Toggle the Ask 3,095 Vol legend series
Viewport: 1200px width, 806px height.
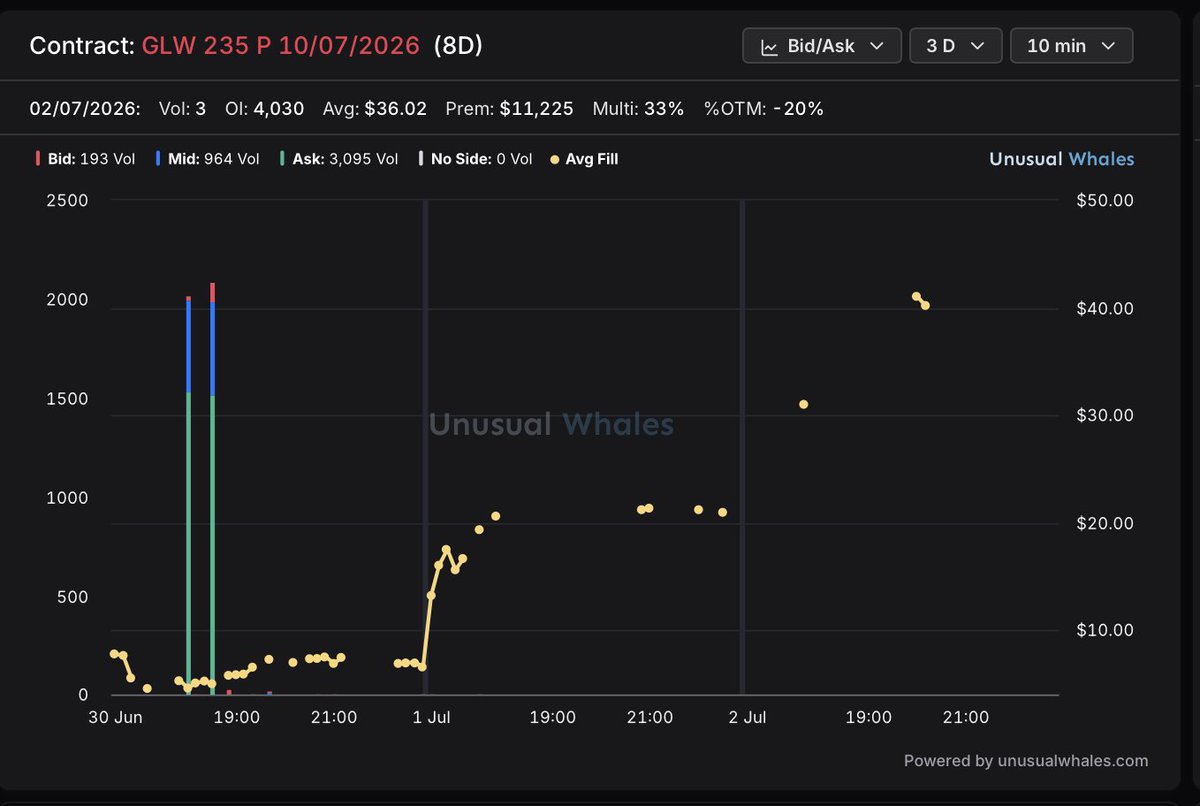tap(339, 158)
